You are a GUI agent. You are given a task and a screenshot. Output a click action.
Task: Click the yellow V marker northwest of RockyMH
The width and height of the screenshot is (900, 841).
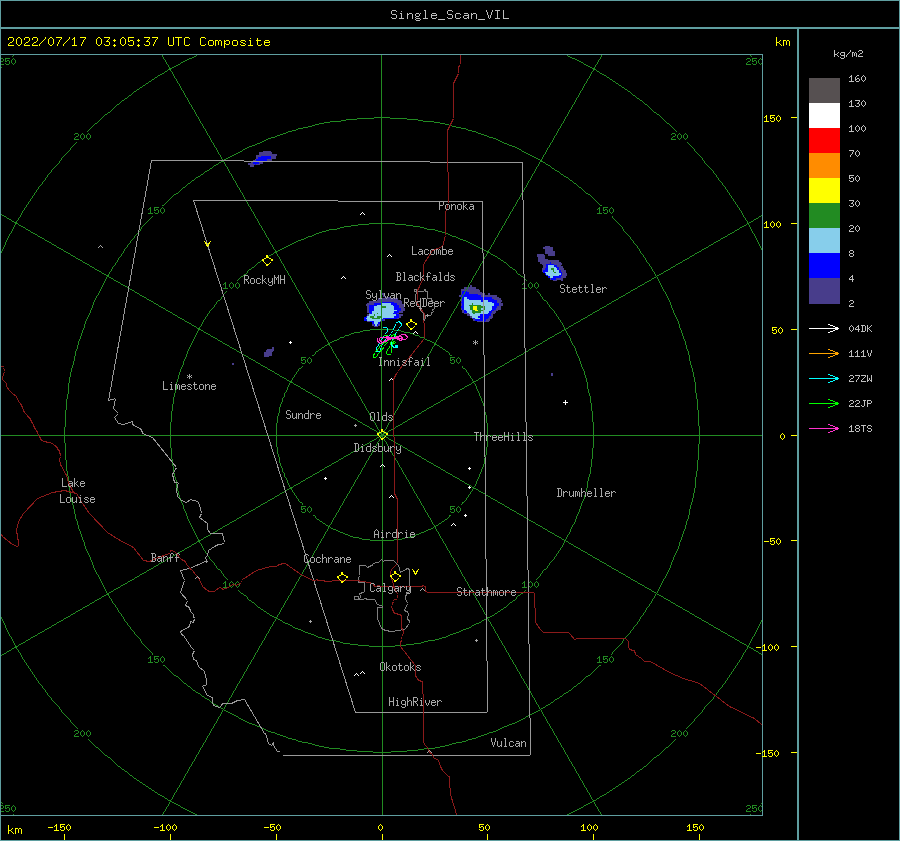[208, 244]
